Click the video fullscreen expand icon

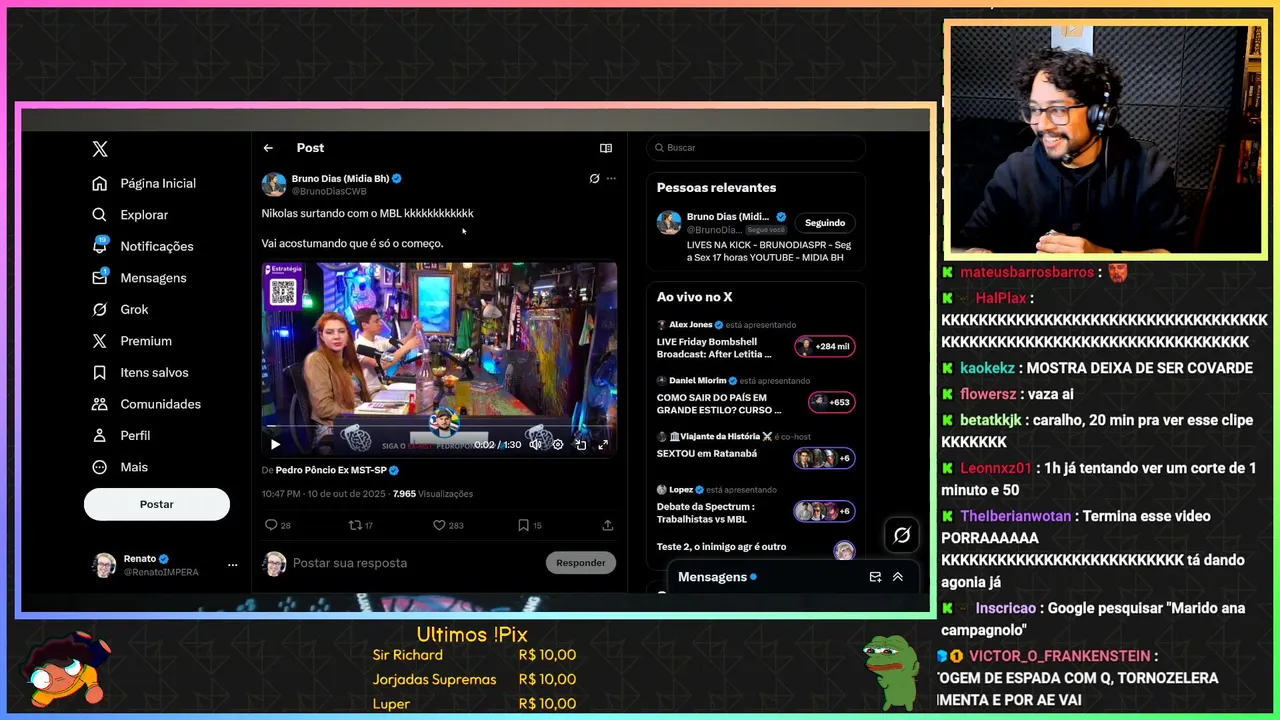click(603, 445)
